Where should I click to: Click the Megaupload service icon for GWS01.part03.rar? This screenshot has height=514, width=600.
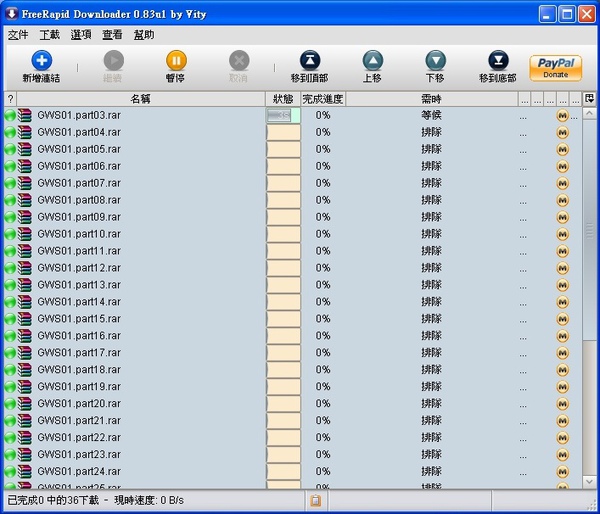(562, 116)
